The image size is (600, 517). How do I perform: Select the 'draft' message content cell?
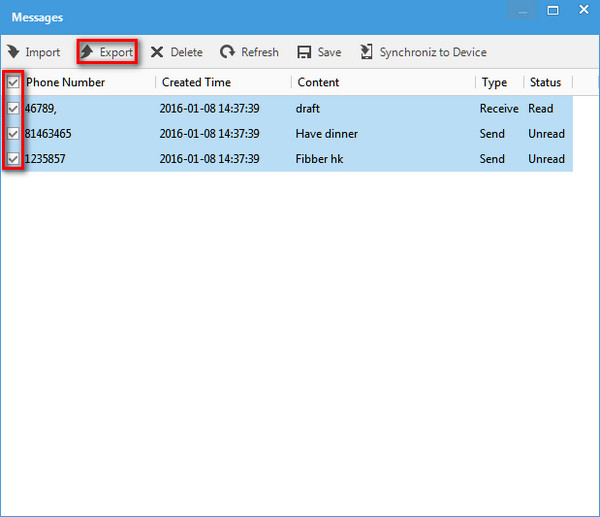click(310, 109)
